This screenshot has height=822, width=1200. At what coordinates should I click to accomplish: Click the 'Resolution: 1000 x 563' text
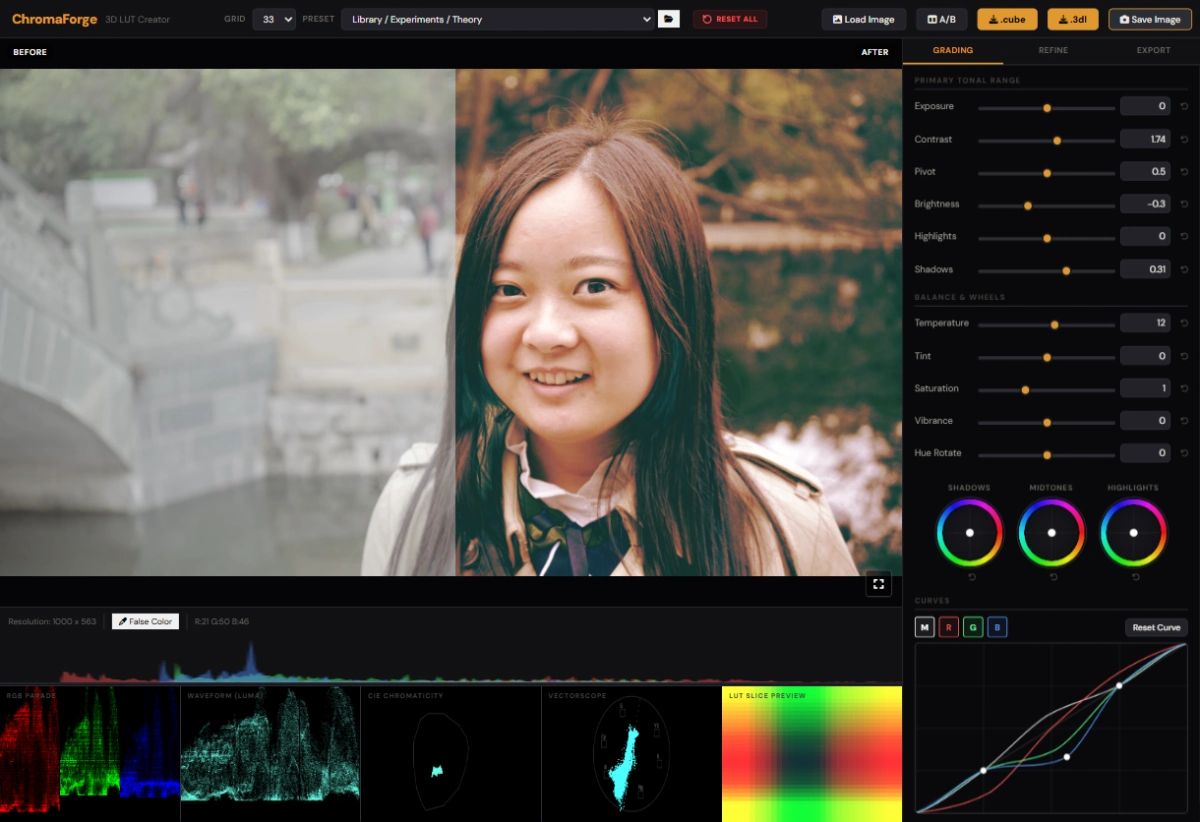coord(52,622)
